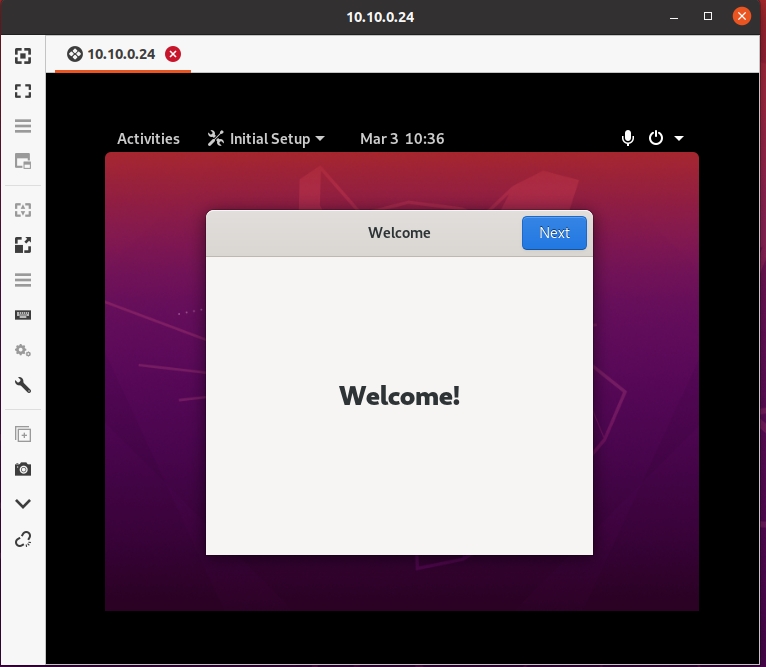
Task: Click the power icon in the remote top bar
Action: pyautogui.click(x=656, y=139)
